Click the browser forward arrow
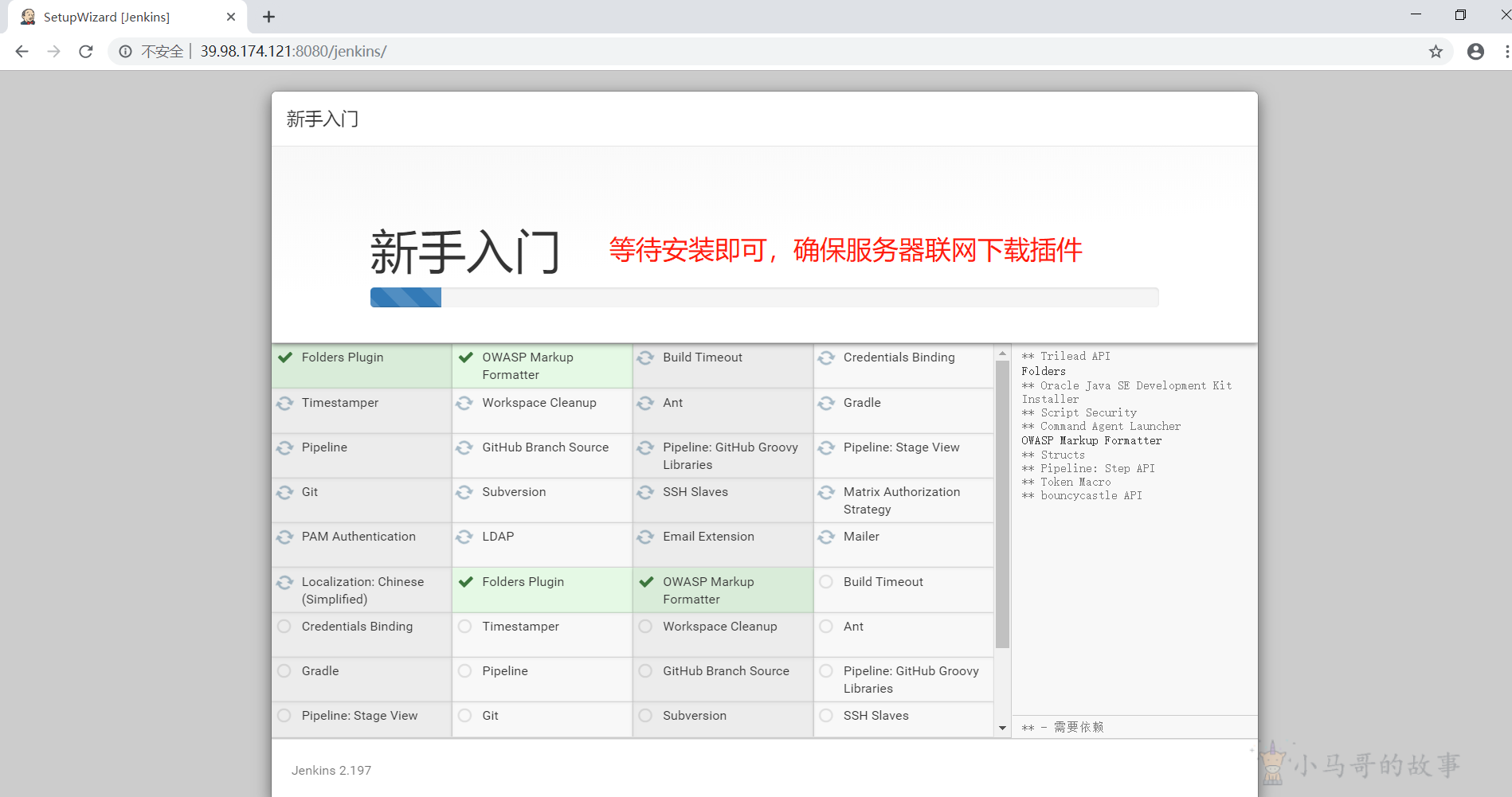 click(53, 52)
